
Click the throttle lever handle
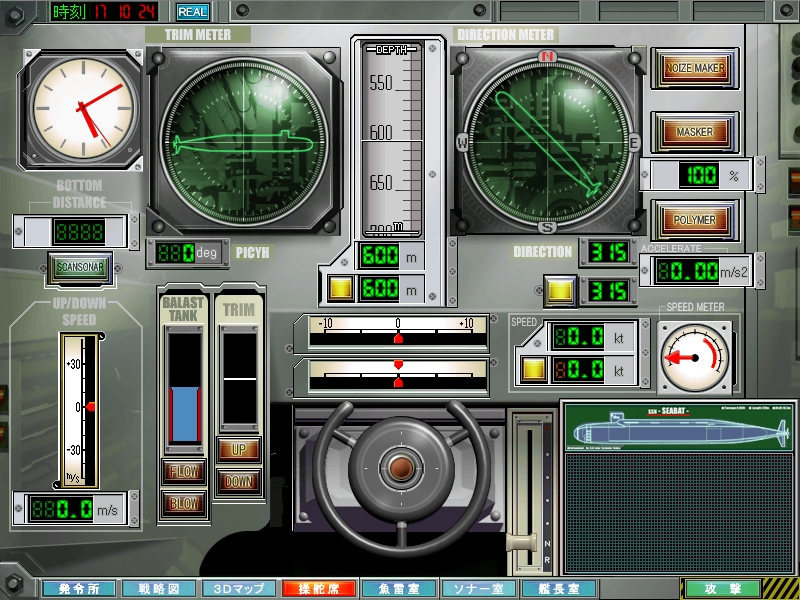point(523,542)
